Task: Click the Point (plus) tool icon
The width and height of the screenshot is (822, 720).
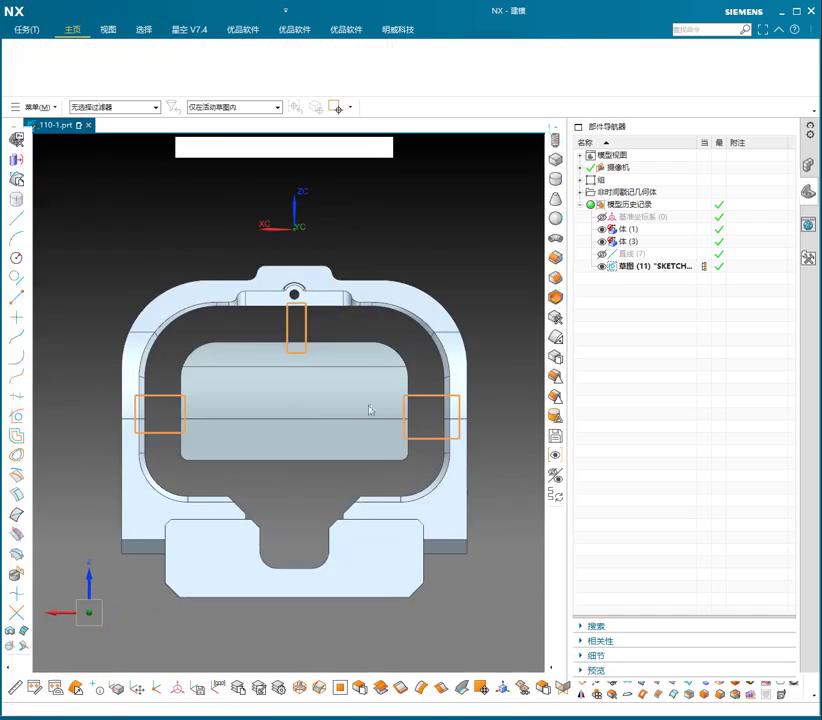Action: point(16,317)
